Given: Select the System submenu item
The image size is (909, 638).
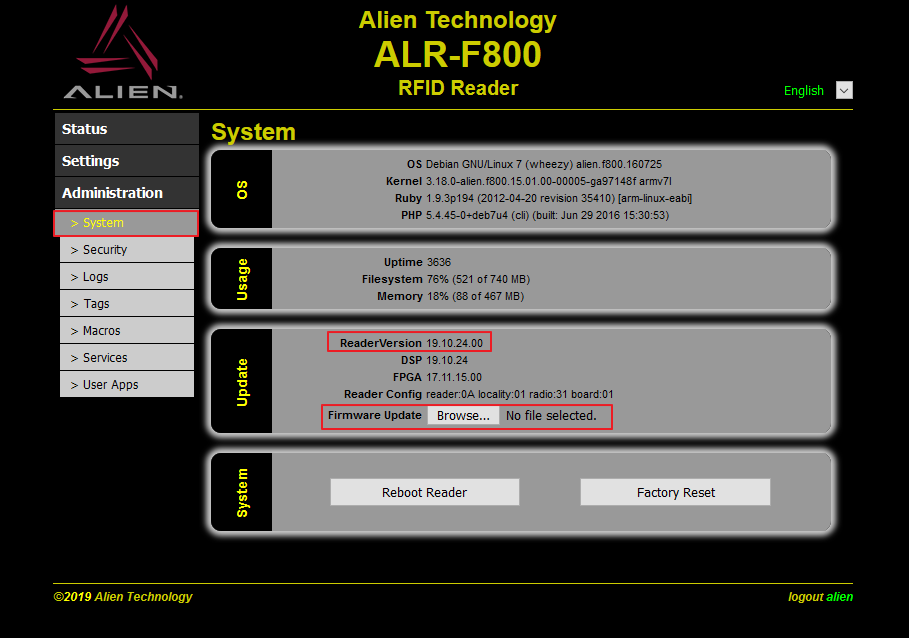Looking at the screenshot, I should pos(126,223).
